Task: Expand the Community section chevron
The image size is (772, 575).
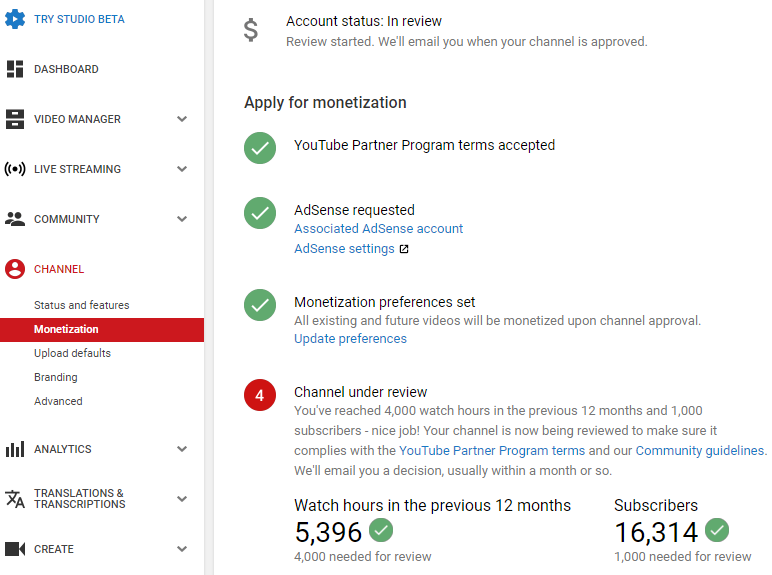Action: [182, 219]
